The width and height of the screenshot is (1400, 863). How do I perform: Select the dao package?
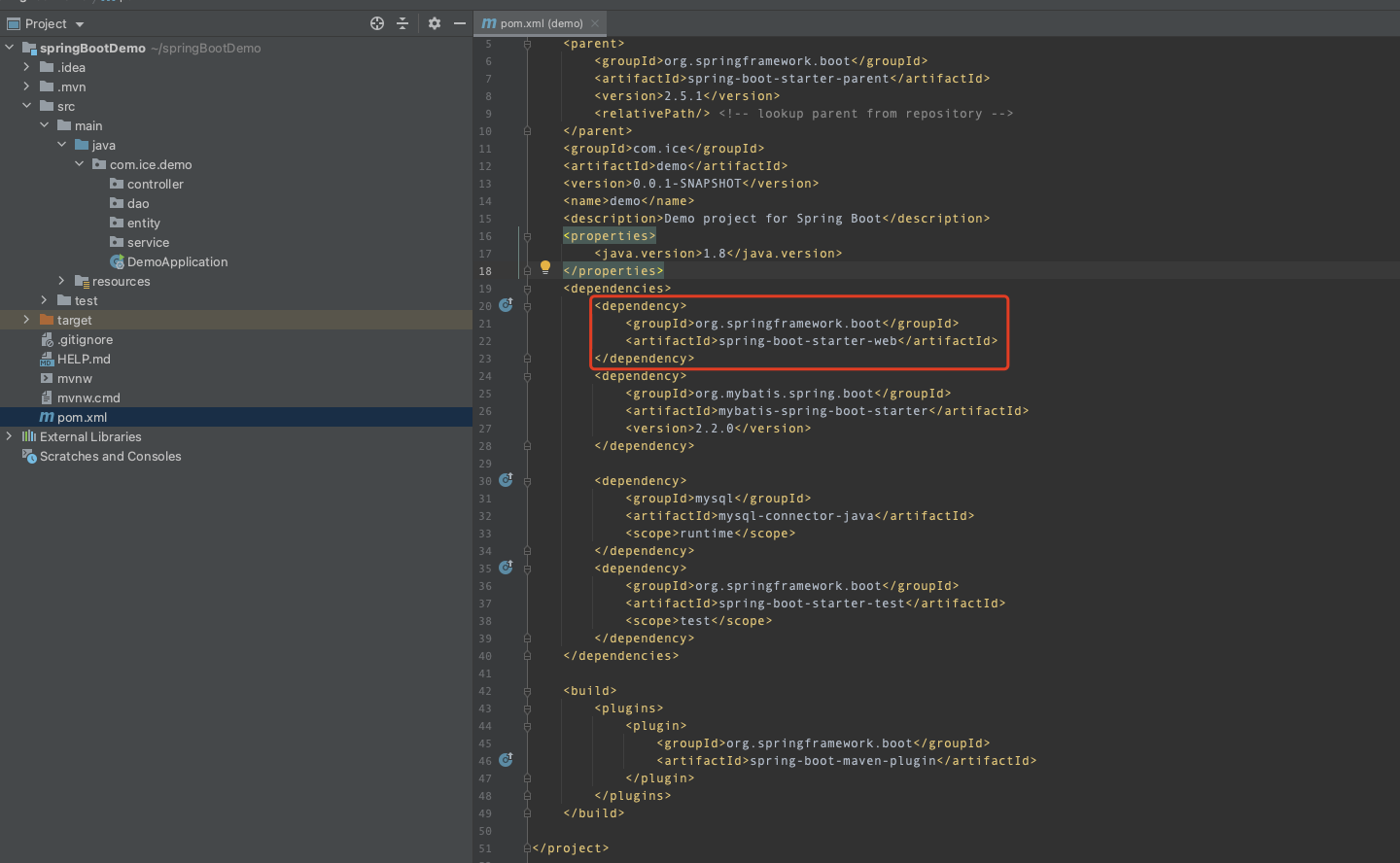138,203
